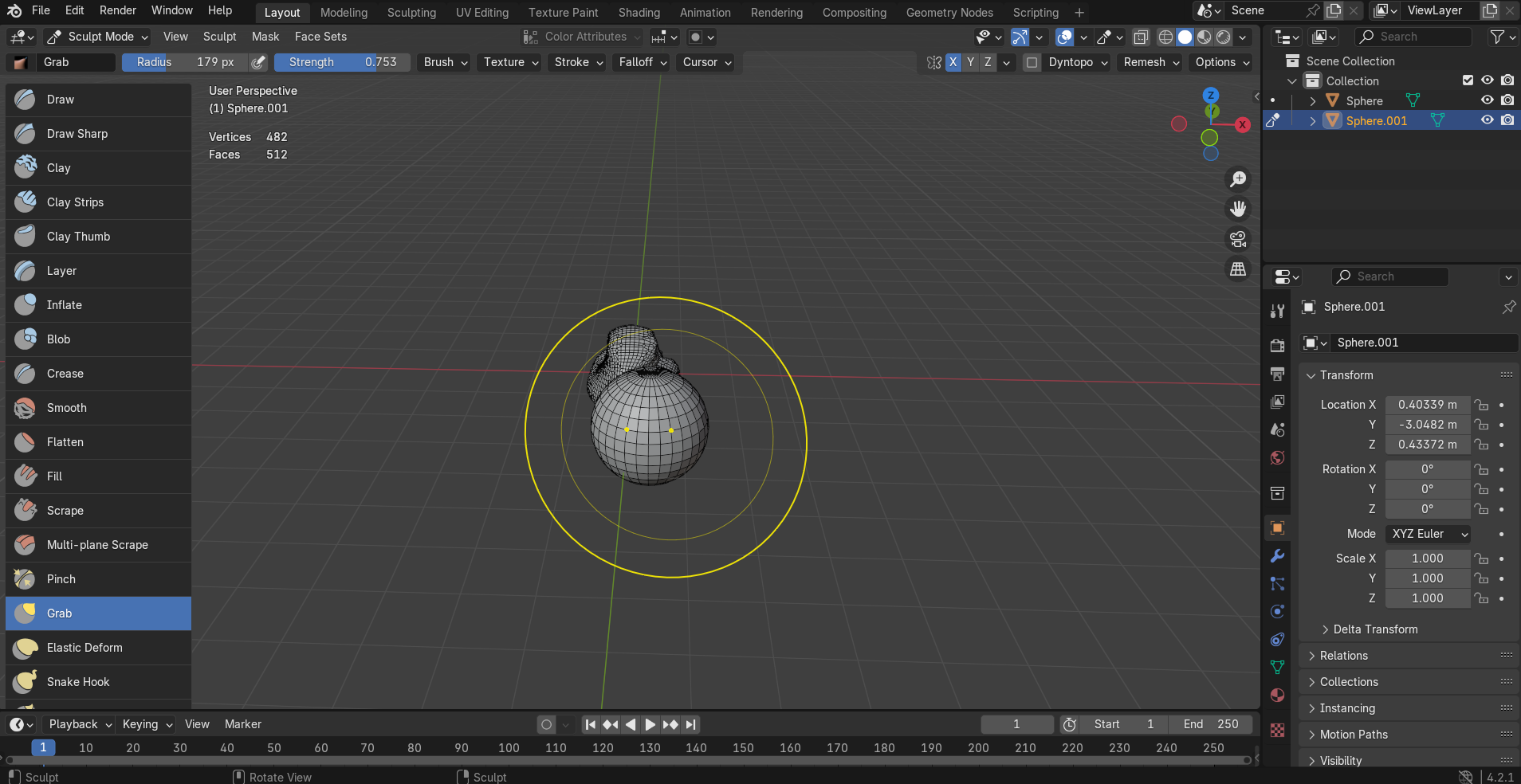Open the Modifiers wrench properties tab
Screen dimensions: 1521x784
point(1277,556)
